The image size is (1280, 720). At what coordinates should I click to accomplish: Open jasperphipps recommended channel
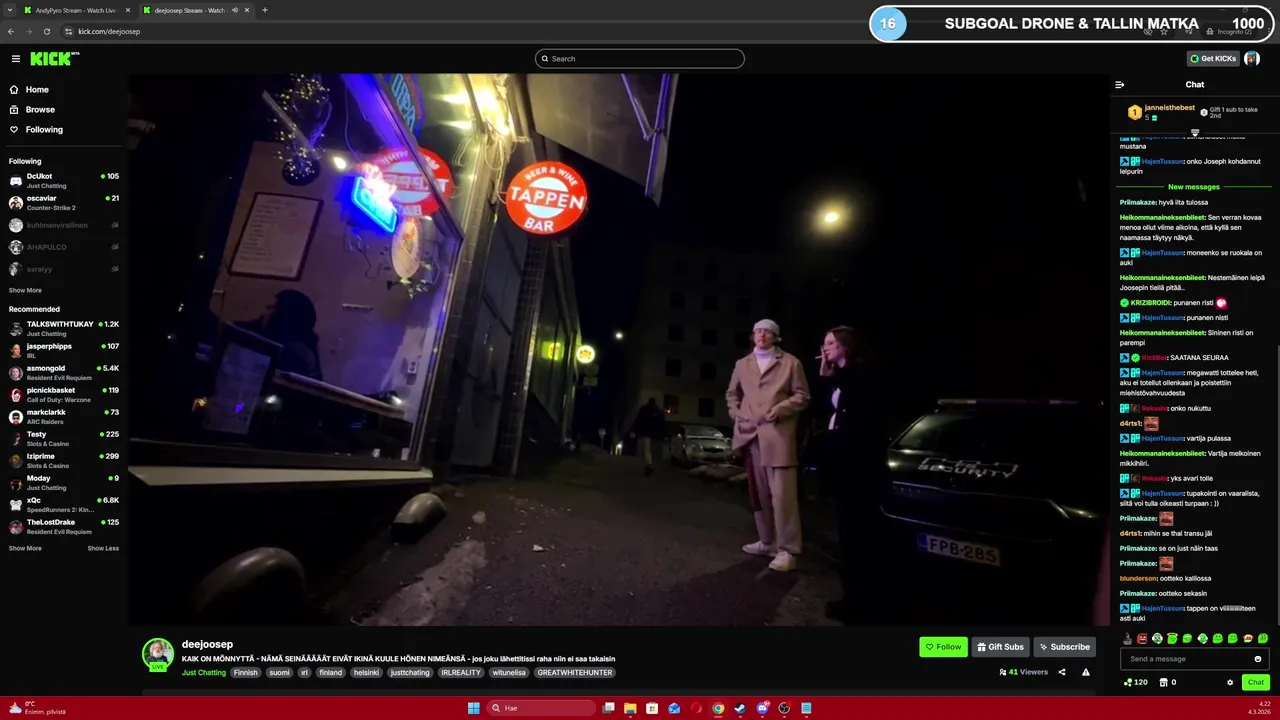[64, 350]
